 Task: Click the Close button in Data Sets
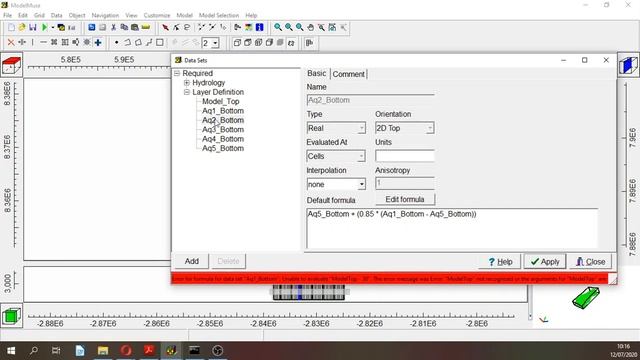[590, 262]
